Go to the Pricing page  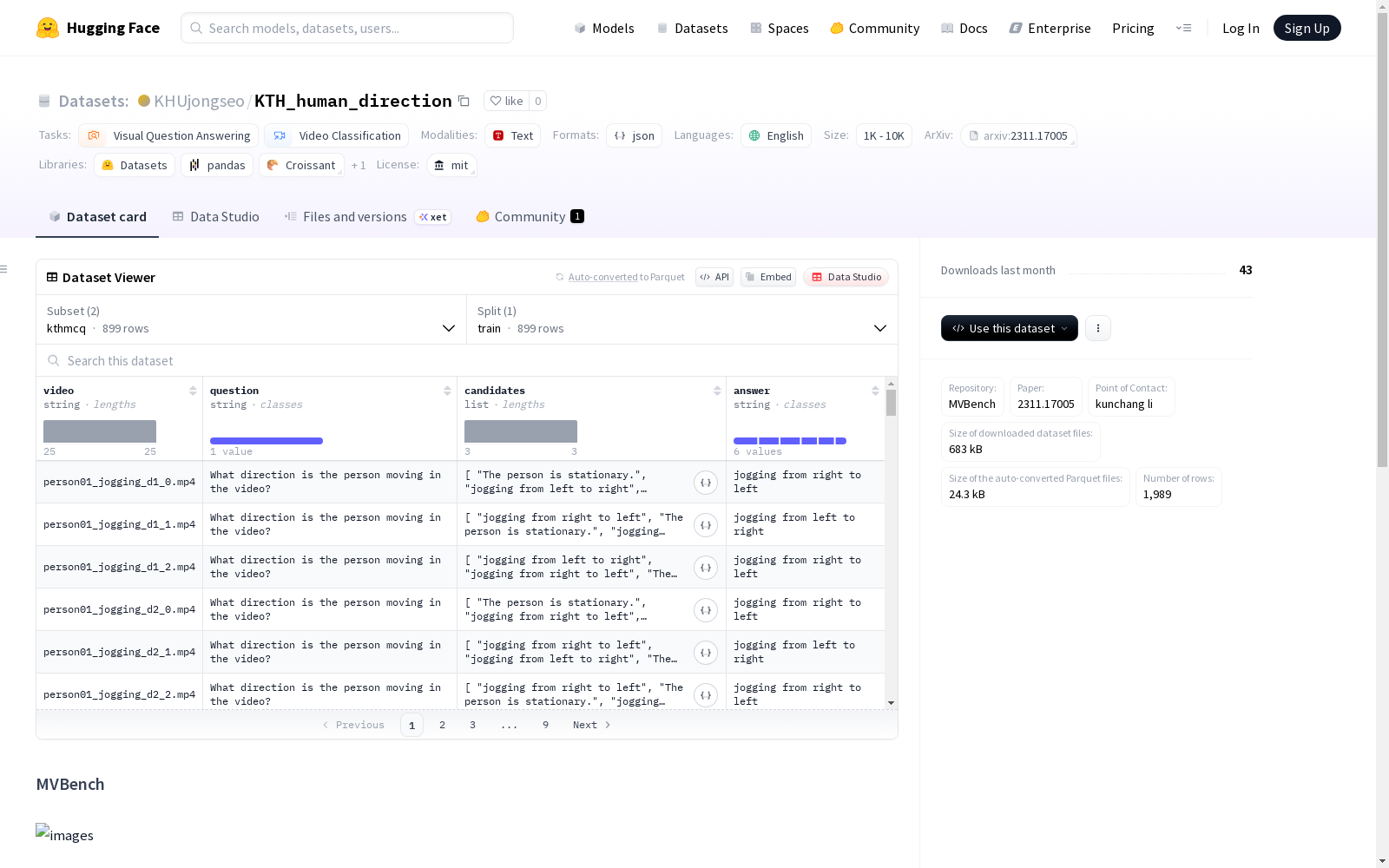1133,28
